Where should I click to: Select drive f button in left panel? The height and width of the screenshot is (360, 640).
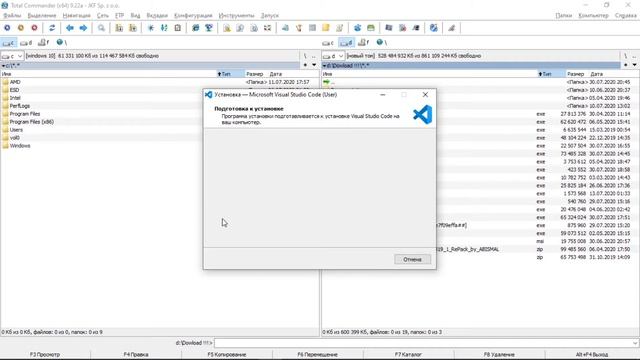(x=44, y=42)
